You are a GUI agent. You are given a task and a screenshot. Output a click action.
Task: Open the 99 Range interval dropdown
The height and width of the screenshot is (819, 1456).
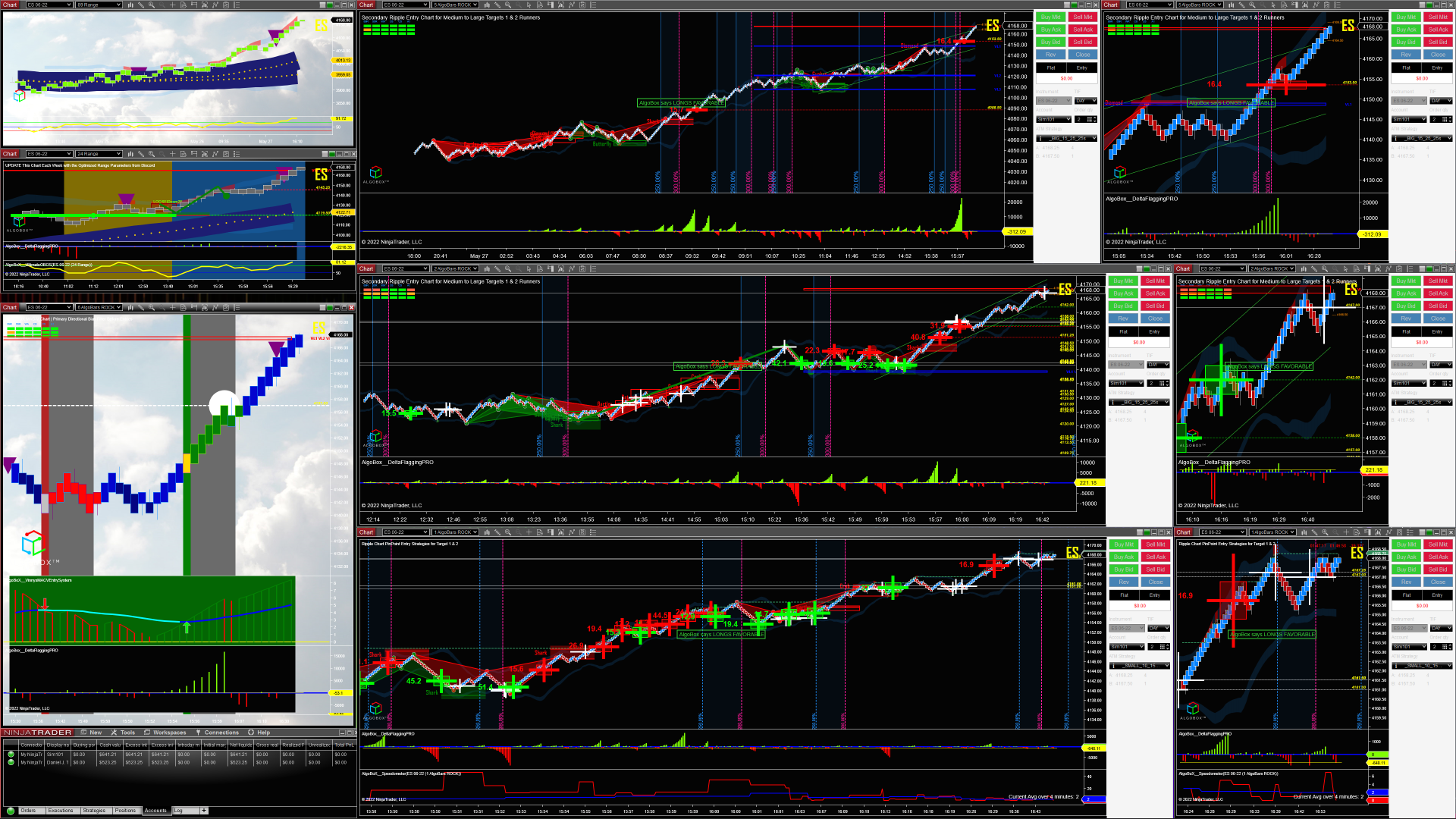tap(98, 5)
